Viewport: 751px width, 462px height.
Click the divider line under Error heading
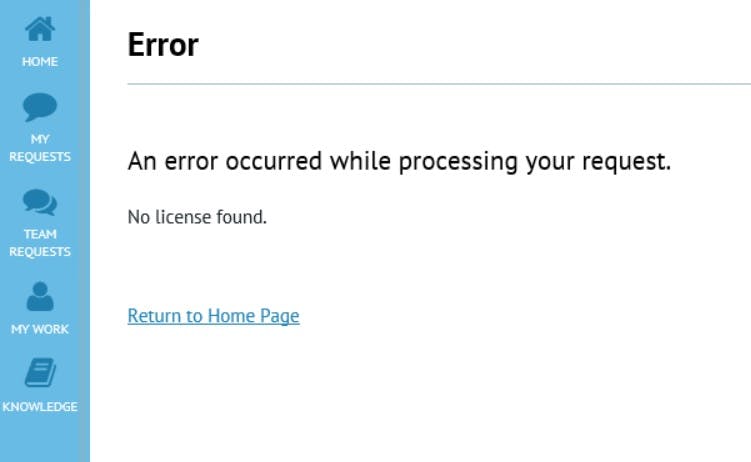pos(439,84)
